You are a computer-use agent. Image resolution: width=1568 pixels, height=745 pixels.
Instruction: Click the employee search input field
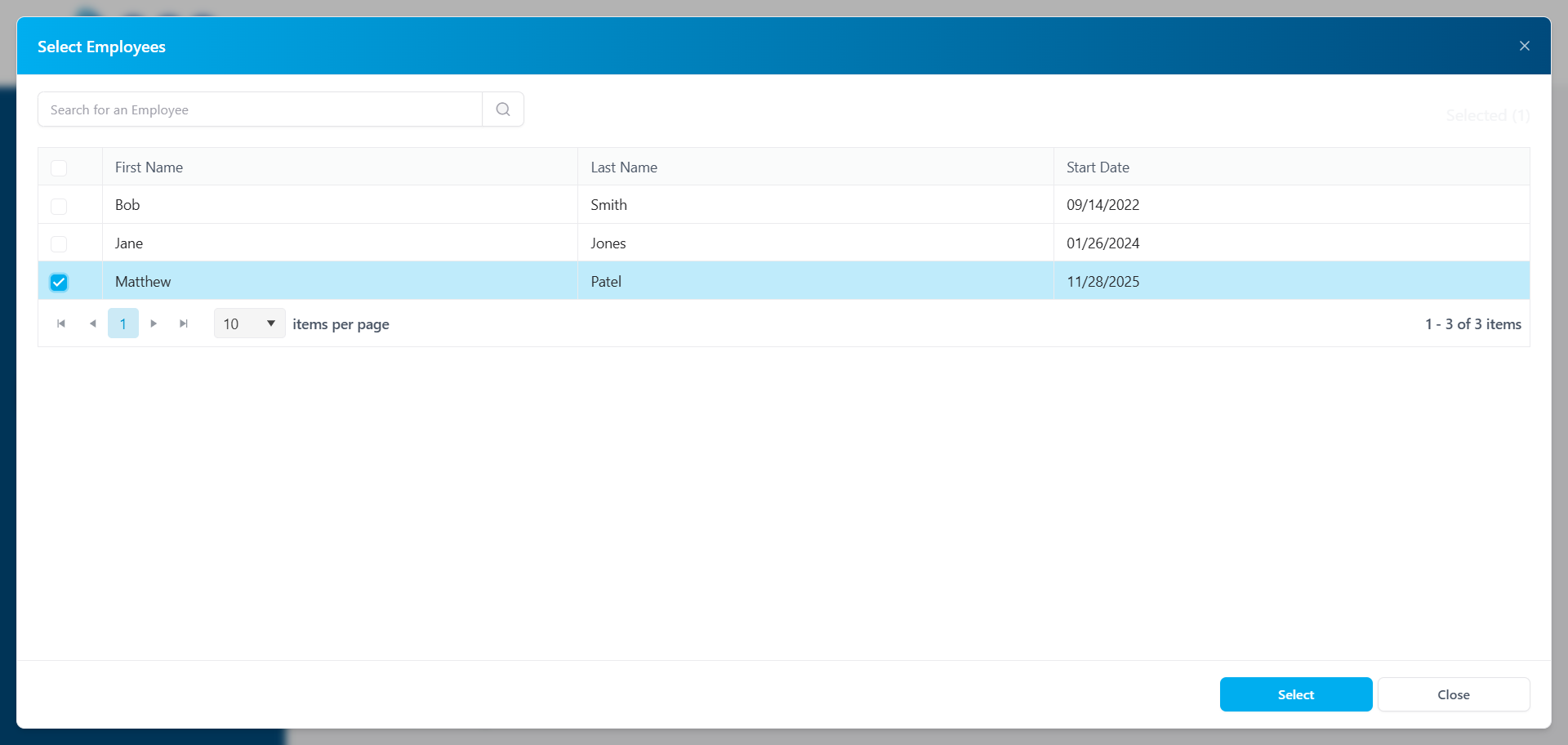pyautogui.click(x=260, y=109)
